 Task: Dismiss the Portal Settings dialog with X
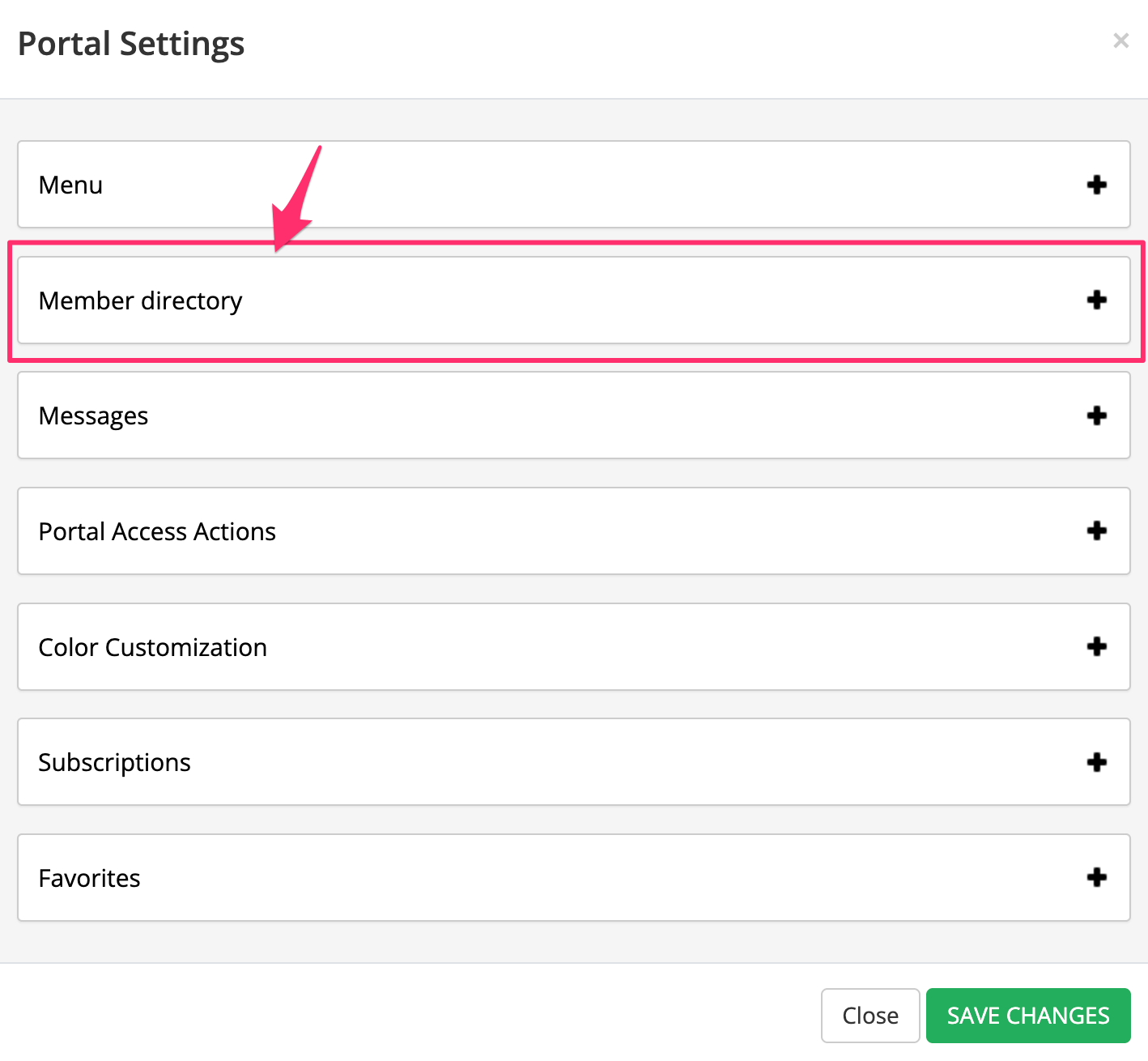1120,40
